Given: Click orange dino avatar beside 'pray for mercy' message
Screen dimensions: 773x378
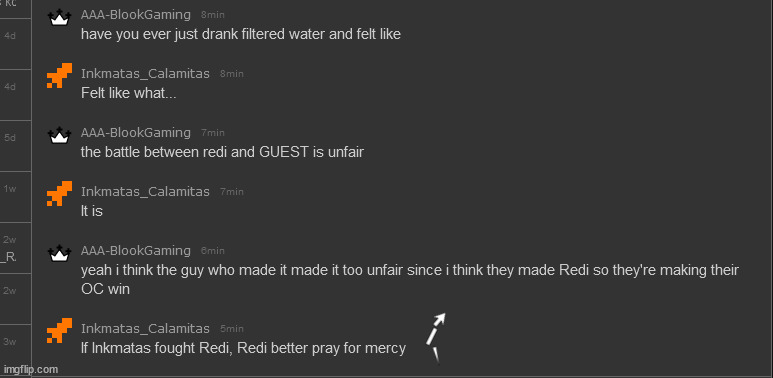Looking at the screenshot, I should pos(59,330).
